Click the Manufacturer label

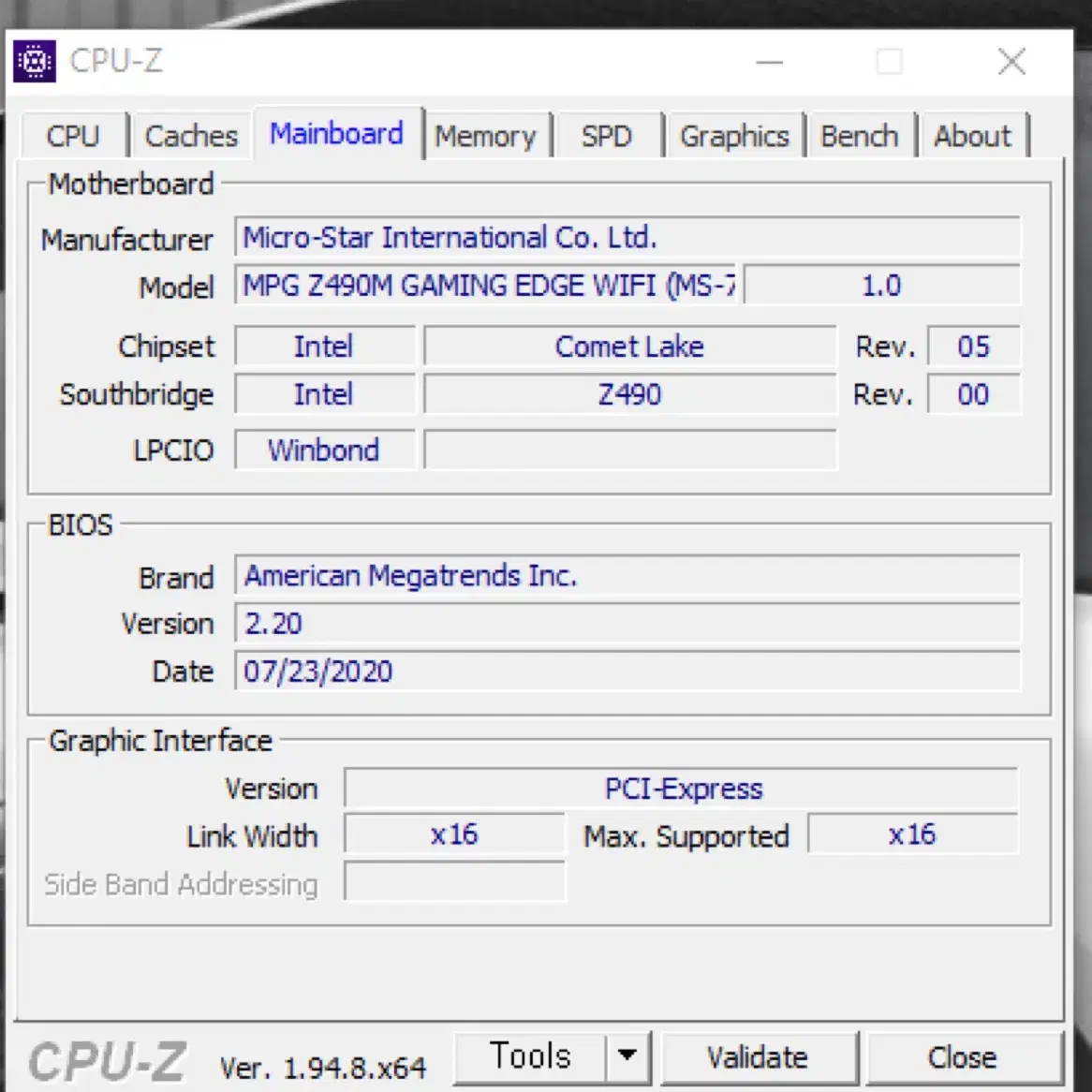point(127,241)
